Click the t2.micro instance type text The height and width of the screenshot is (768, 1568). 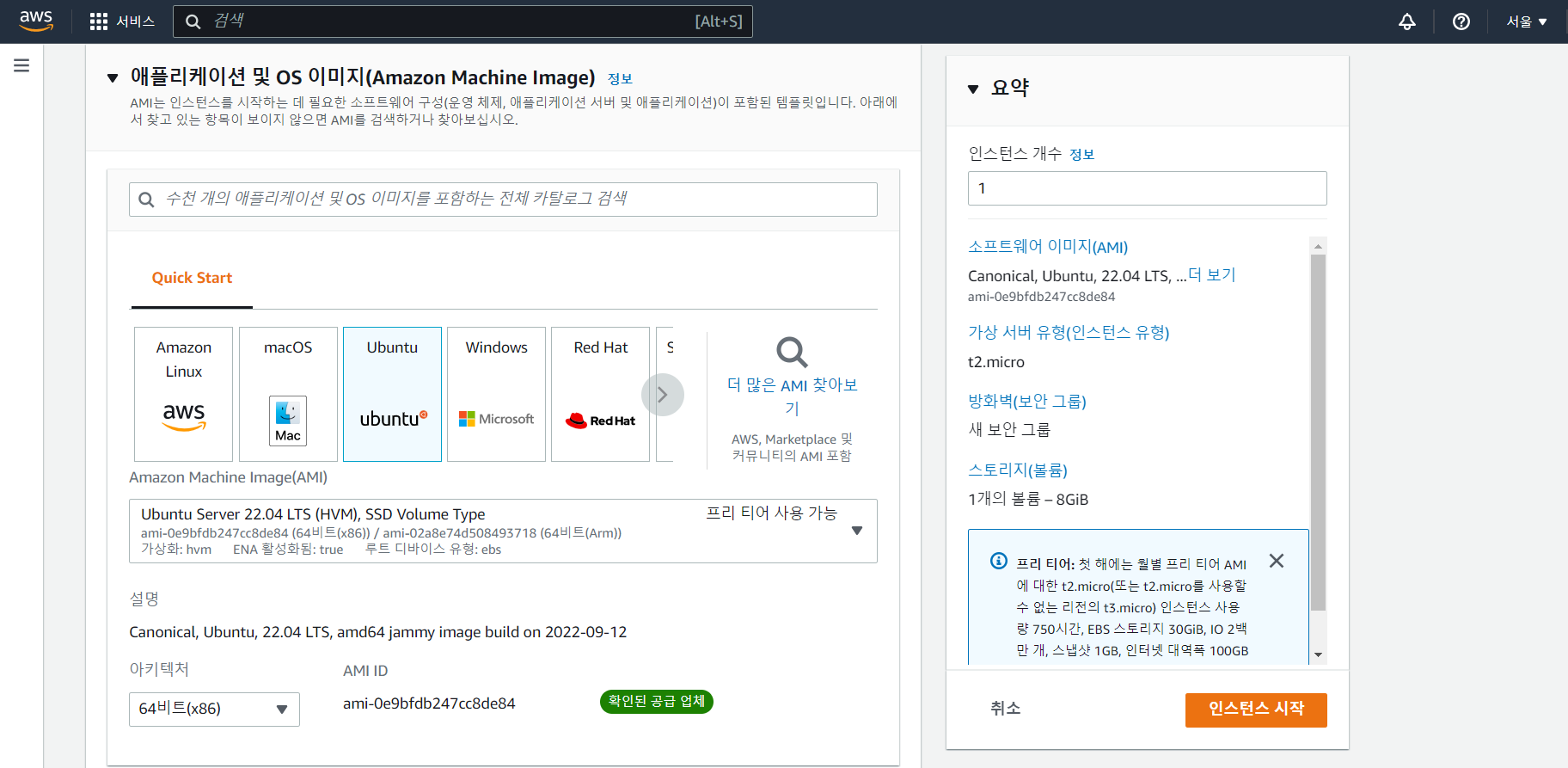pos(996,362)
